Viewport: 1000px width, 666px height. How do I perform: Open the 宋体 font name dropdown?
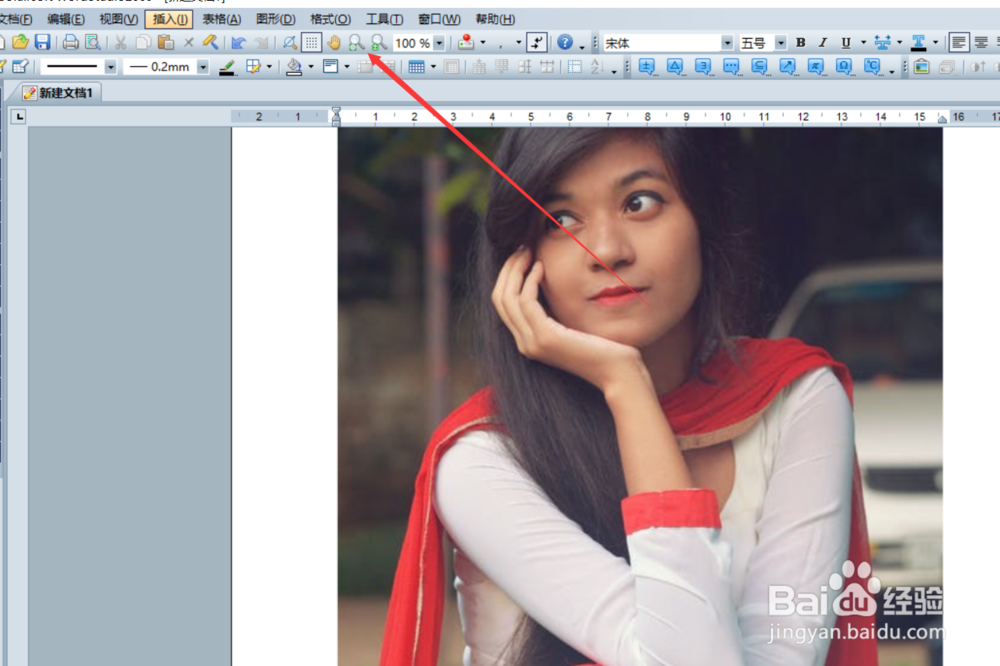[x=727, y=43]
